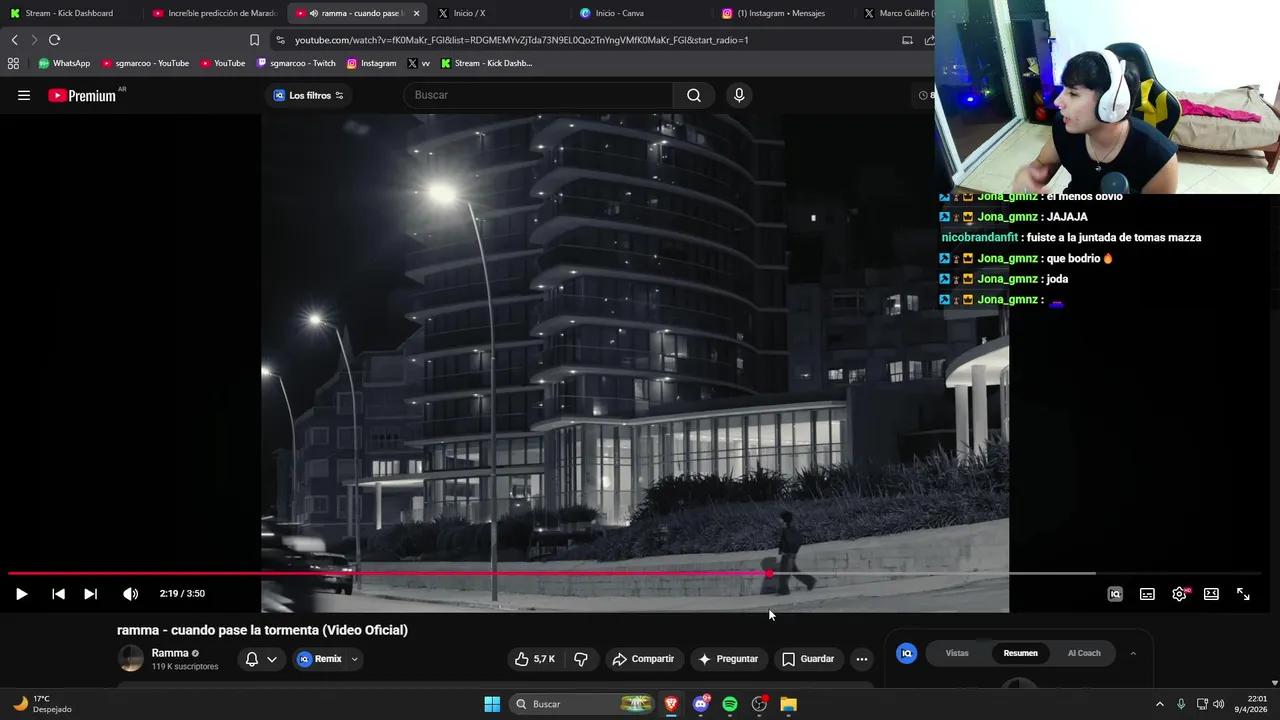Open the browser apps grid icon
The image size is (1280, 720).
(13, 63)
